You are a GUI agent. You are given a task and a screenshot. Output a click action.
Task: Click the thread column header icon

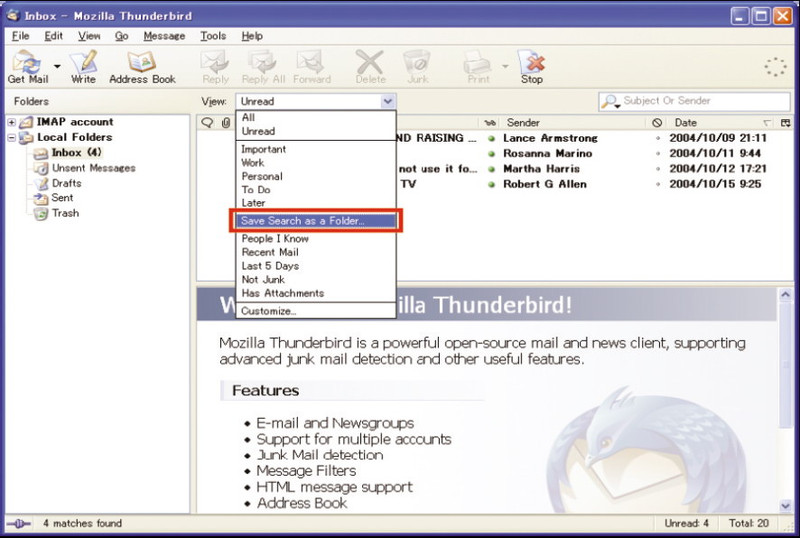(207, 123)
